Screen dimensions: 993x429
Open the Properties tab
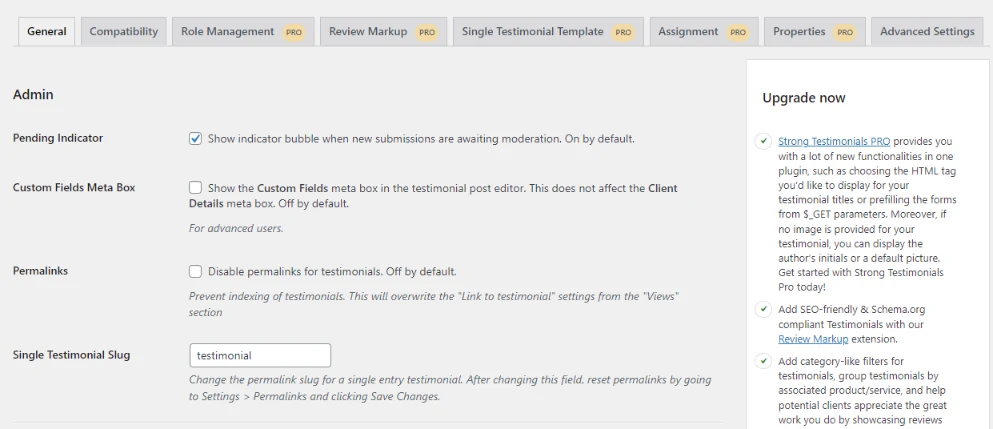click(x=814, y=31)
